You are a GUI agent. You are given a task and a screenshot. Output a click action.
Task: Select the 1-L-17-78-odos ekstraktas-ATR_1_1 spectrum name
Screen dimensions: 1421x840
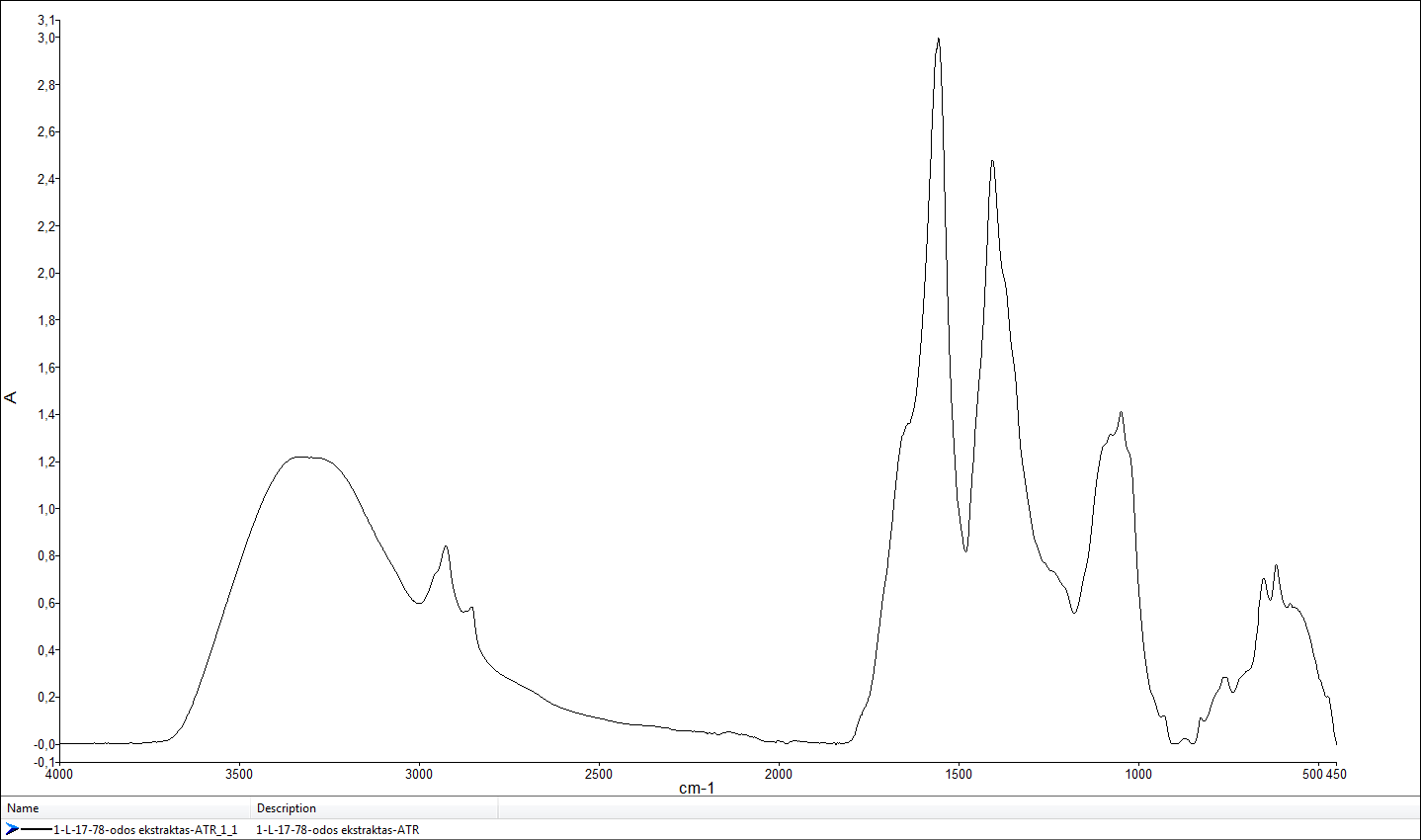coord(145,830)
